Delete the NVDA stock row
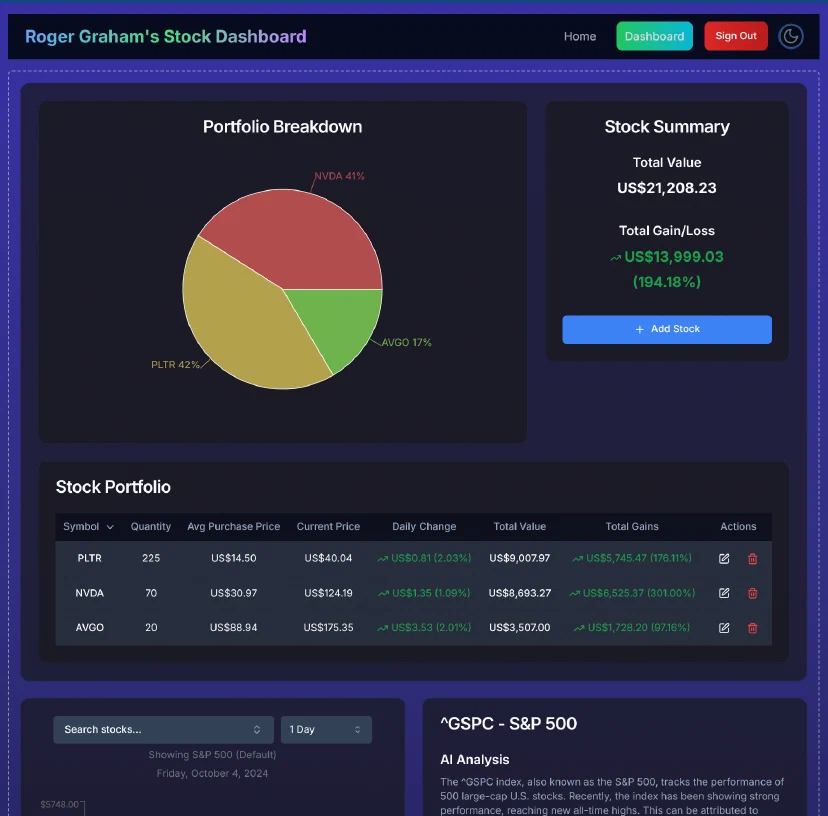Image resolution: width=828 pixels, height=816 pixels. 752,593
